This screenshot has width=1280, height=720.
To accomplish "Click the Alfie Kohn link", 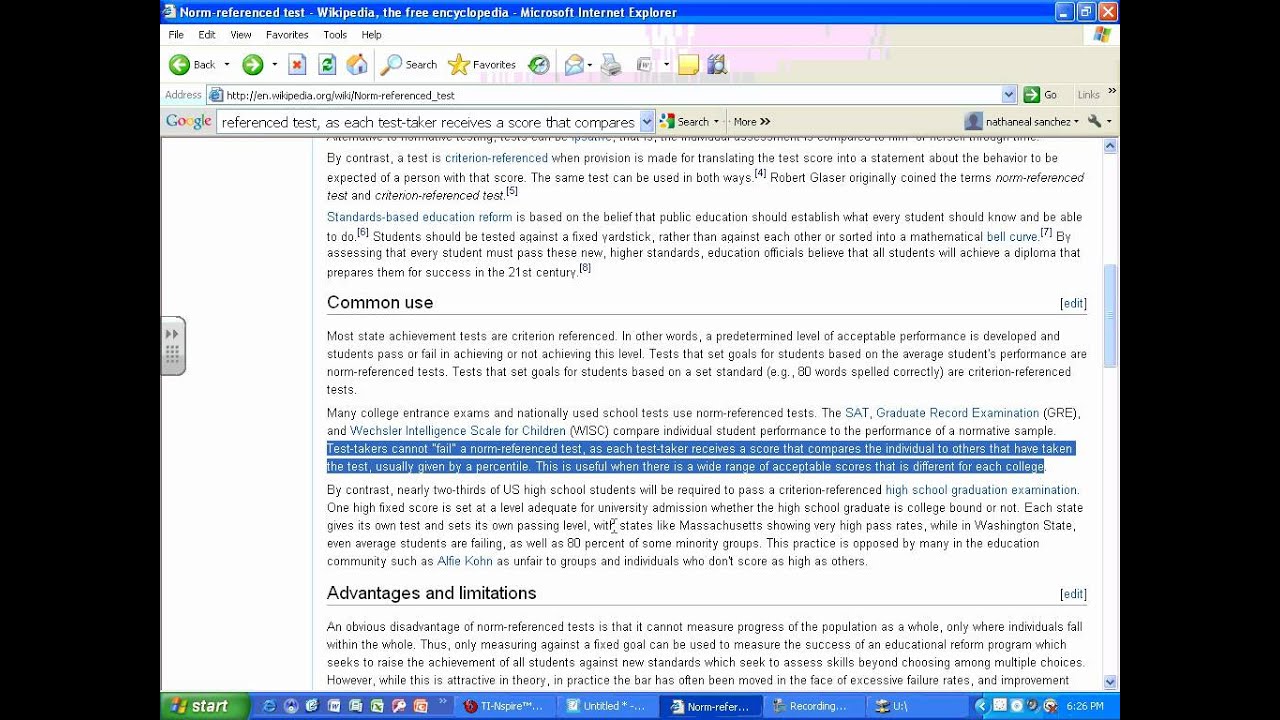I will click(x=465, y=561).
